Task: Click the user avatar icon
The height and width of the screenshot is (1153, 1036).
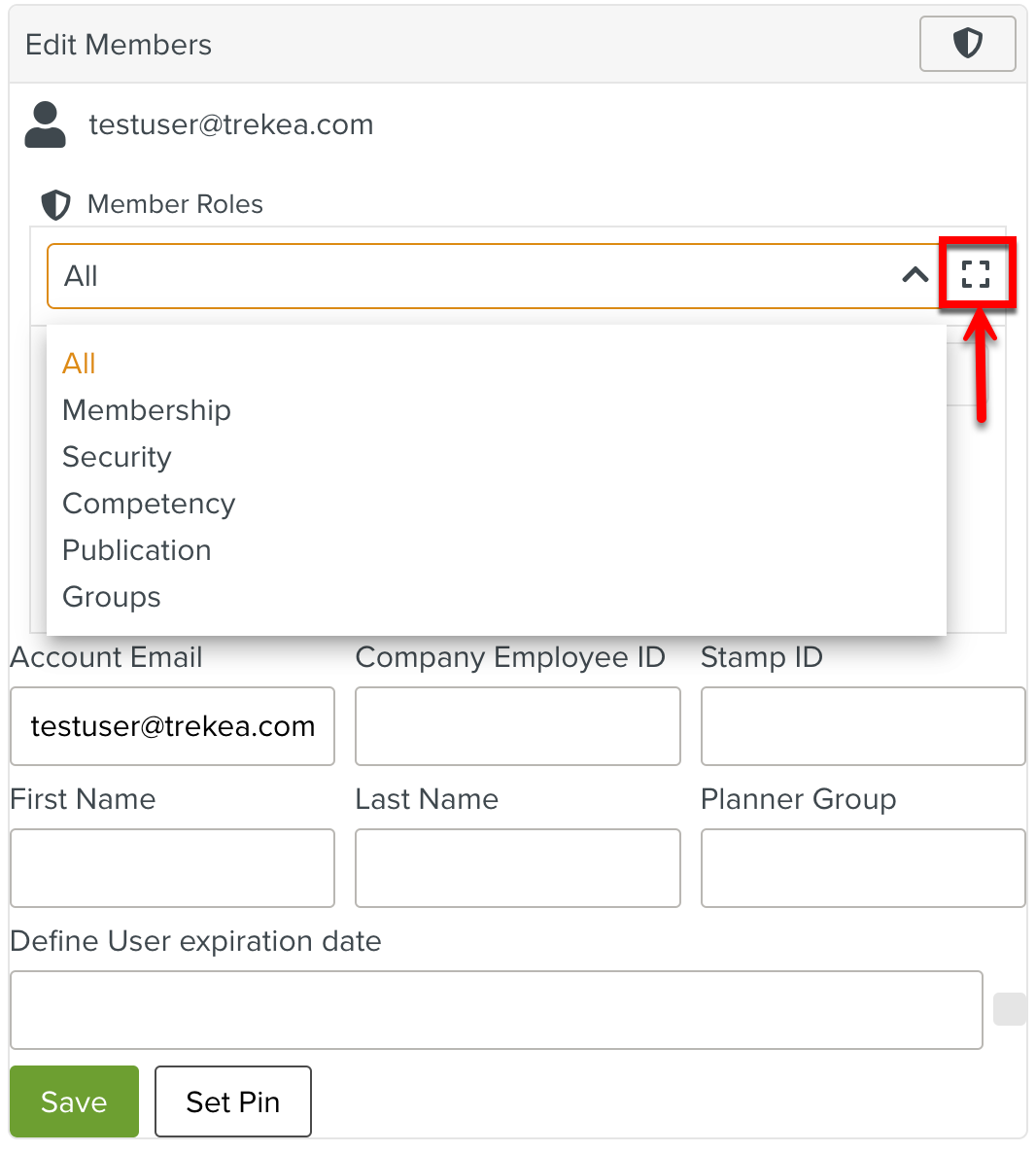Action: 45,124
